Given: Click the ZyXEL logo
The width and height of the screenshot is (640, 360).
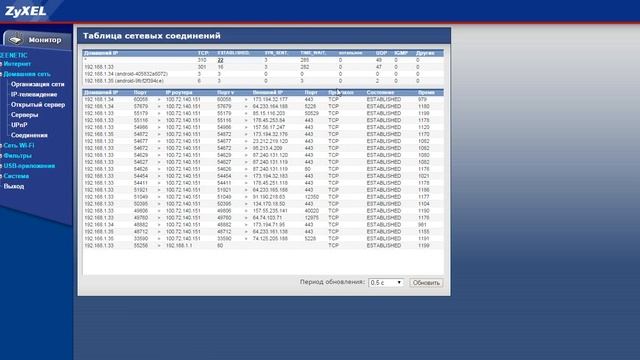Looking at the screenshot, I should [x=25, y=11].
